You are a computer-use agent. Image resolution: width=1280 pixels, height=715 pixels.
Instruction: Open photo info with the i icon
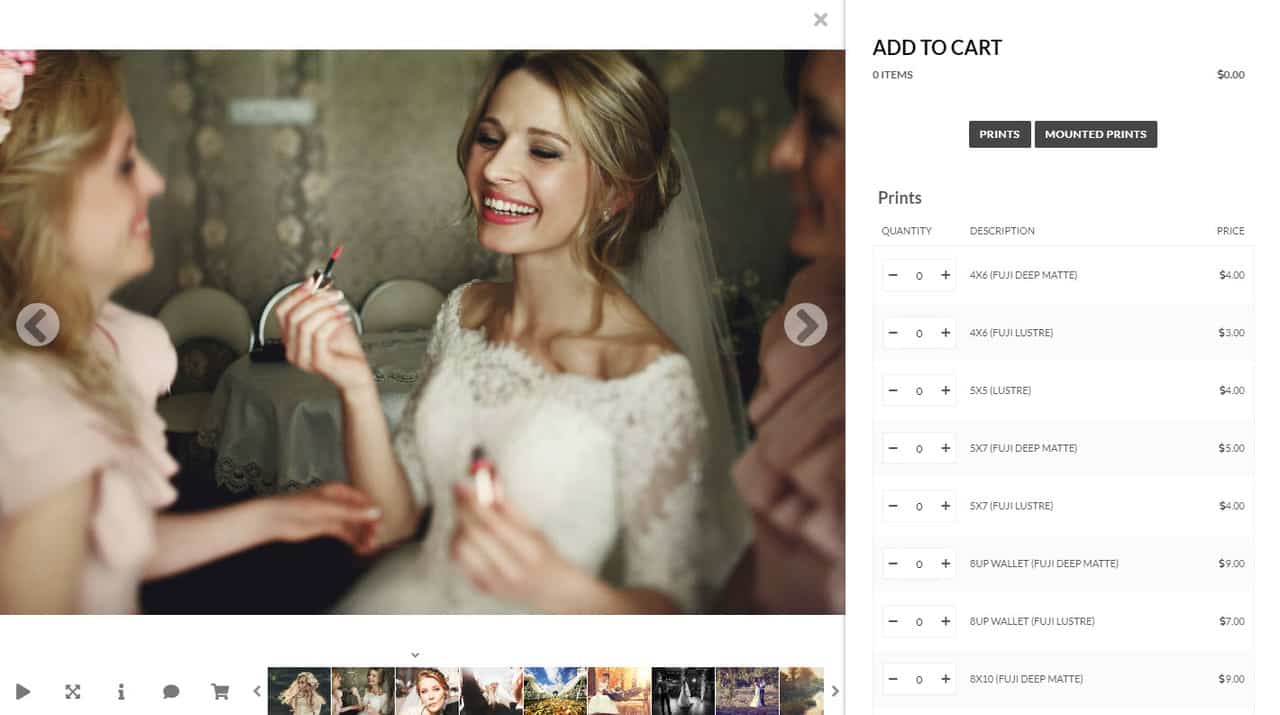121,691
